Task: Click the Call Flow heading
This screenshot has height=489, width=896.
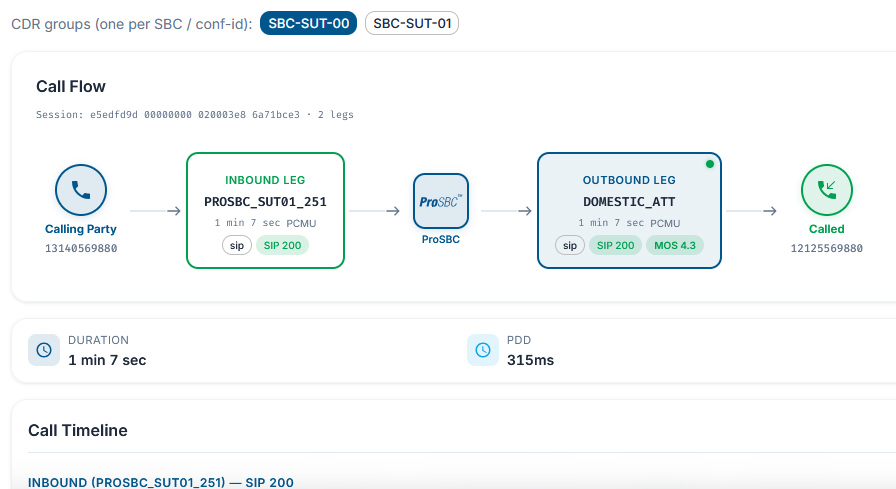Action: [71, 86]
